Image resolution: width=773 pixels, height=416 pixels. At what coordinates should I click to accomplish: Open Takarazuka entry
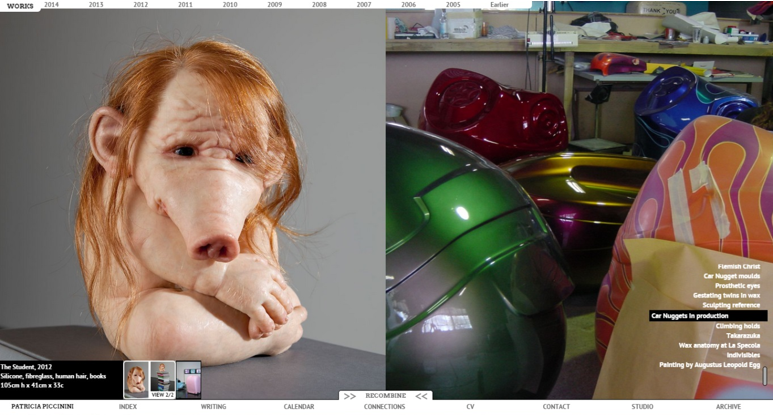click(743, 336)
